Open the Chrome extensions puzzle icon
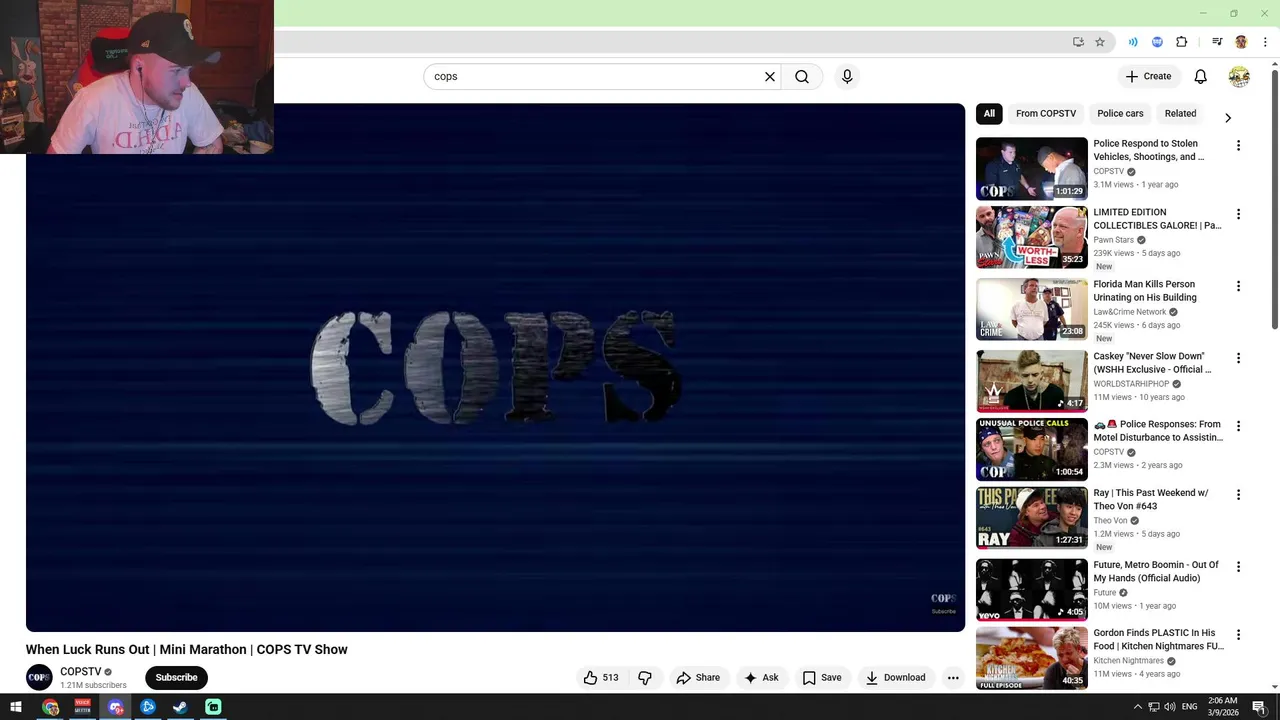Viewport: 1280px width, 720px height. click(1182, 42)
